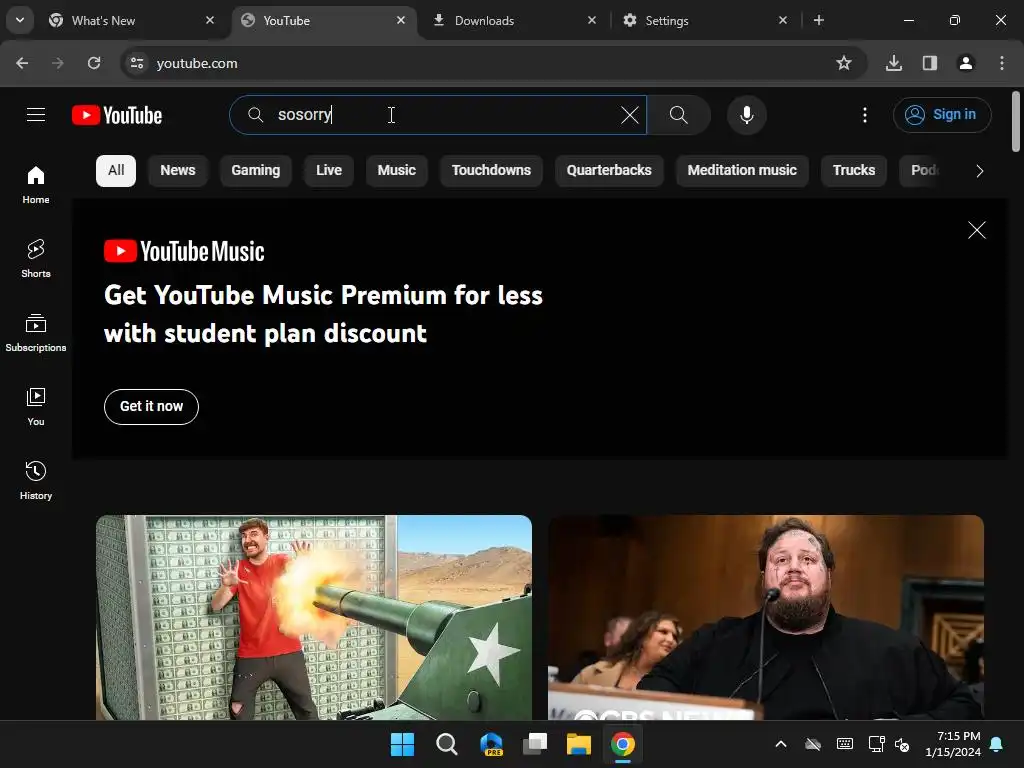Viewport: 1024px width, 768px height.
Task: Open the You section in sidebar
Action: pos(36,406)
